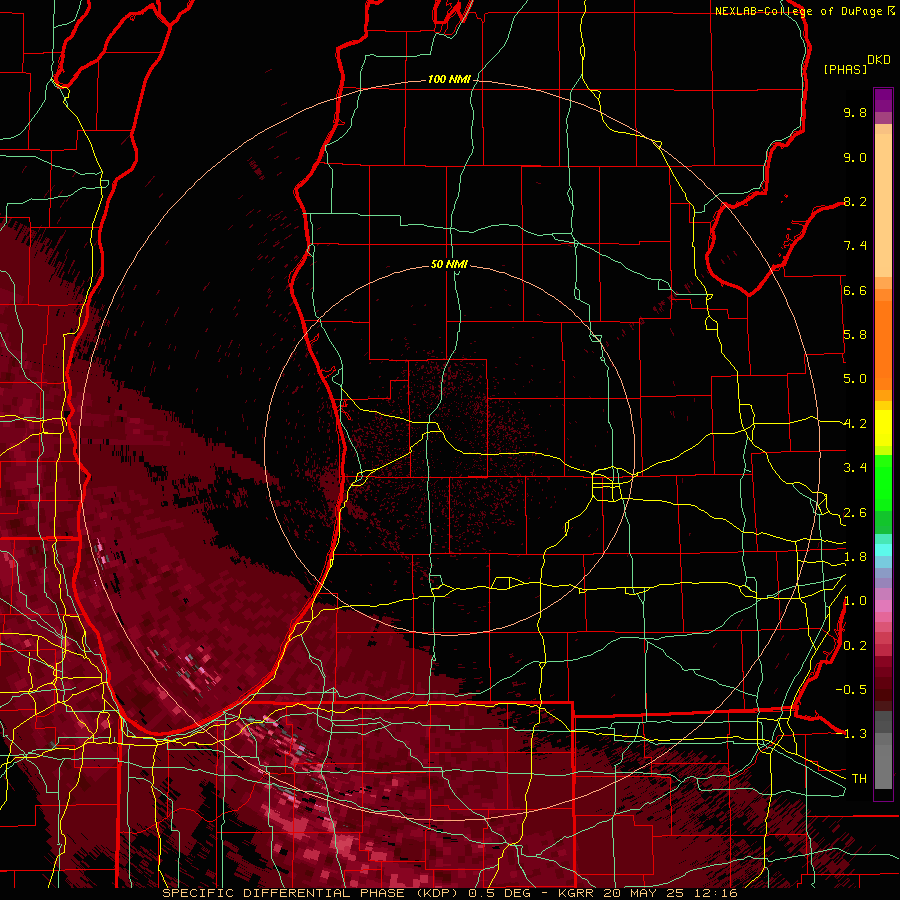The height and width of the screenshot is (900, 900).
Task: Click the 6.6 value on the color scale
Action: click(855, 290)
